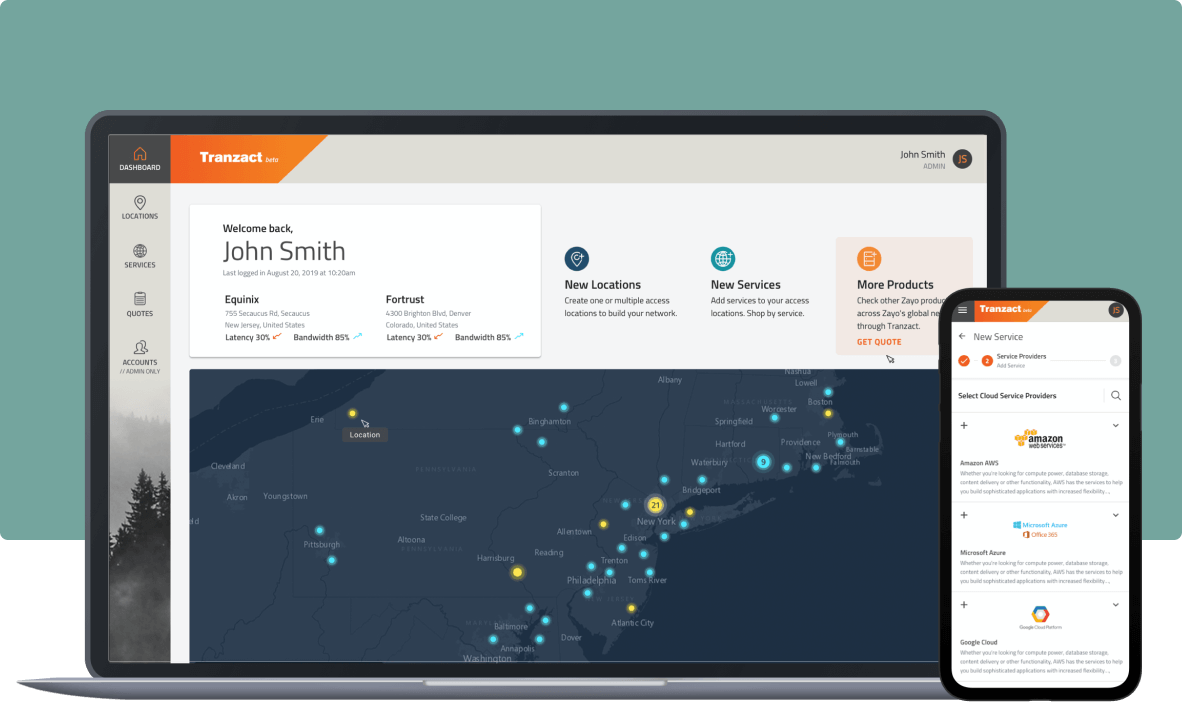Click the GET QUOTE link

[879, 342]
